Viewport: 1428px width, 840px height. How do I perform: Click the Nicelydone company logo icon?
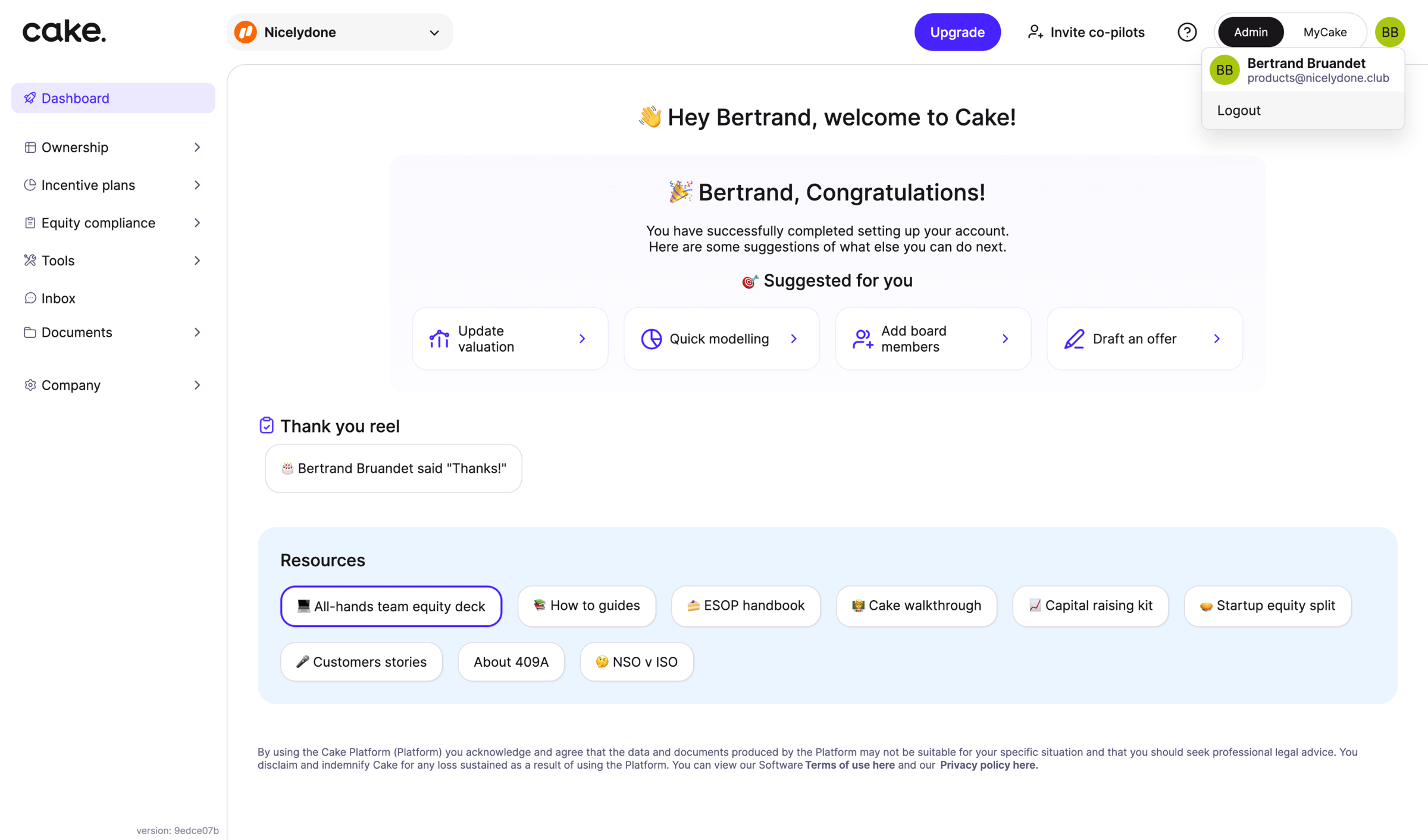click(246, 32)
